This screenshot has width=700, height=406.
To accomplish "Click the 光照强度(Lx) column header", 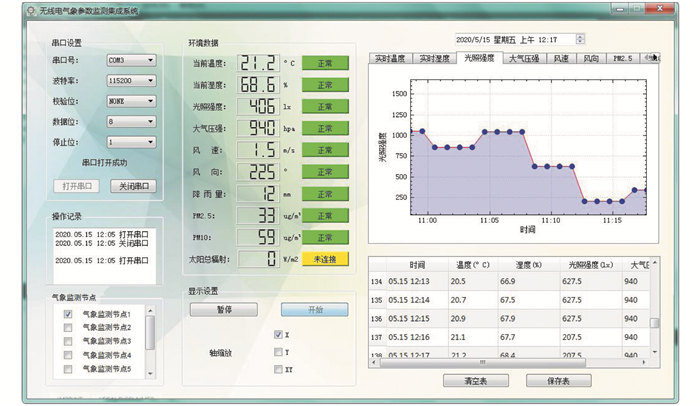I will pyautogui.click(x=591, y=265).
